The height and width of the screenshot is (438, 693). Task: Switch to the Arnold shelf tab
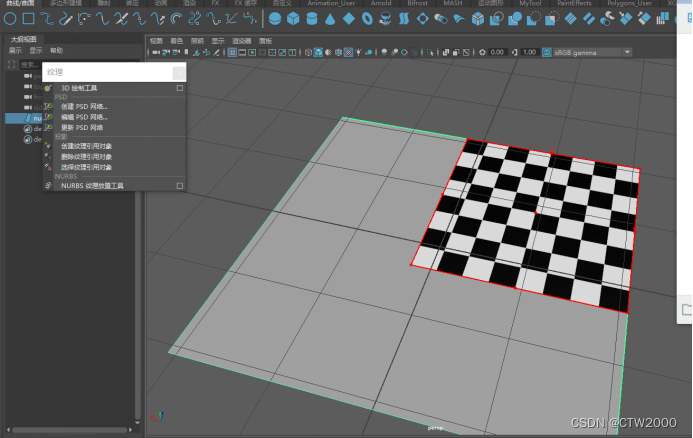381,3
